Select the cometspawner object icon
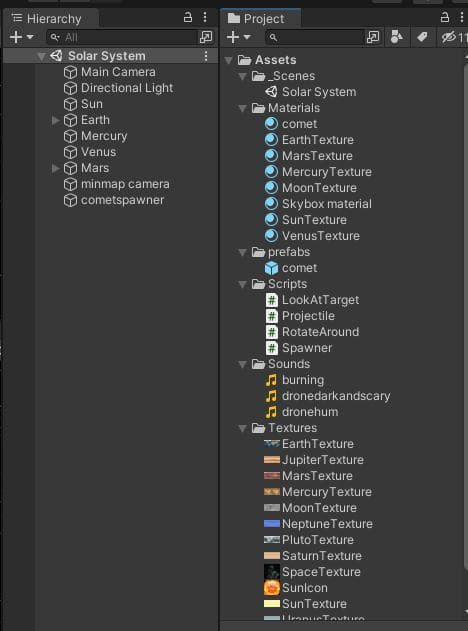 pos(70,200)
